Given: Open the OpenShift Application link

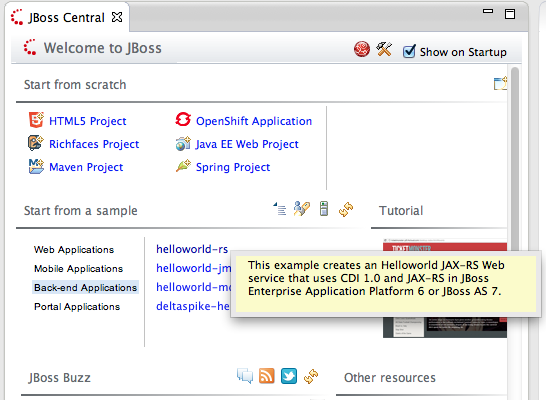Looking at the screenshot, I should pyautogui.click(x=254, y=121).
